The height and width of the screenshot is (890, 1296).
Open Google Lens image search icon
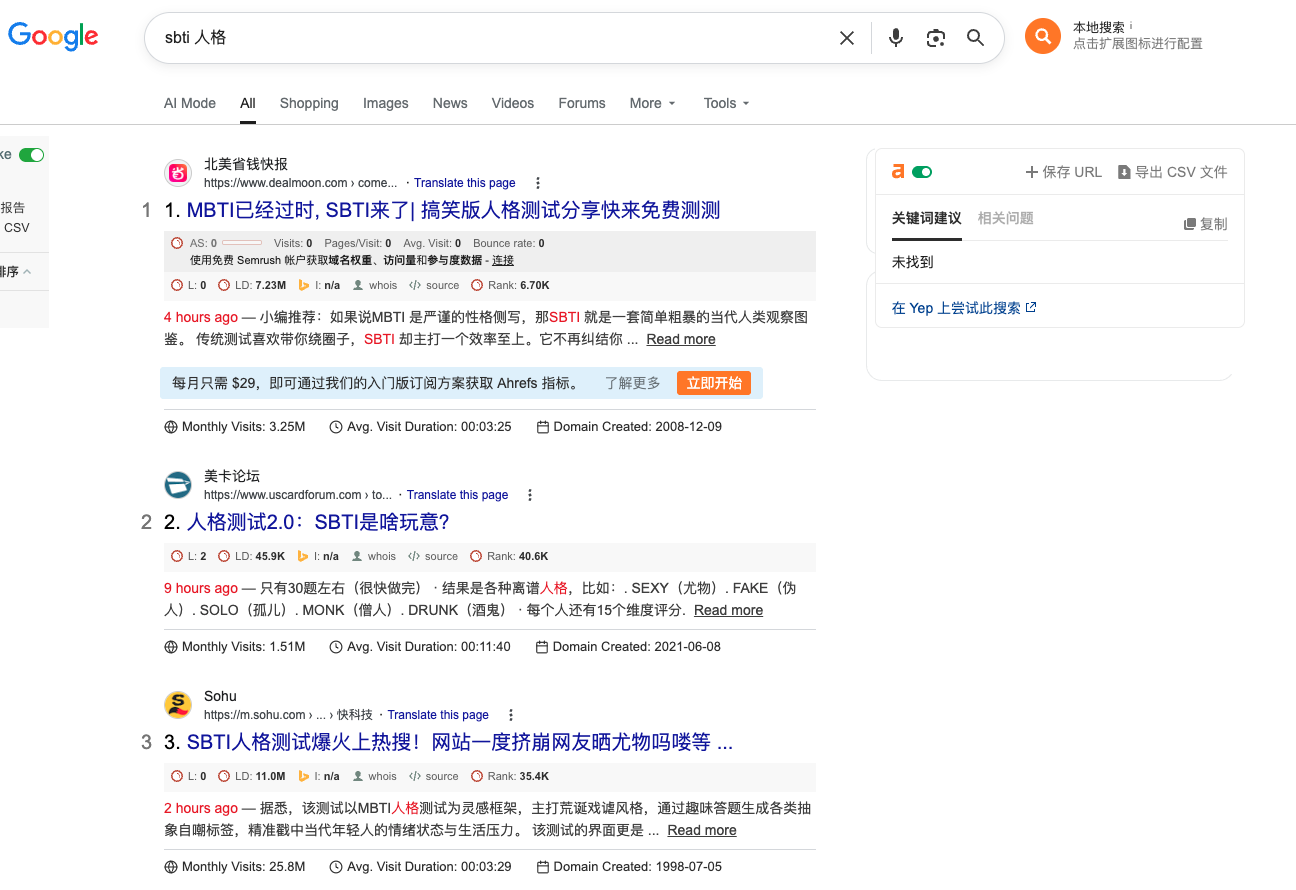pos(936,38)
